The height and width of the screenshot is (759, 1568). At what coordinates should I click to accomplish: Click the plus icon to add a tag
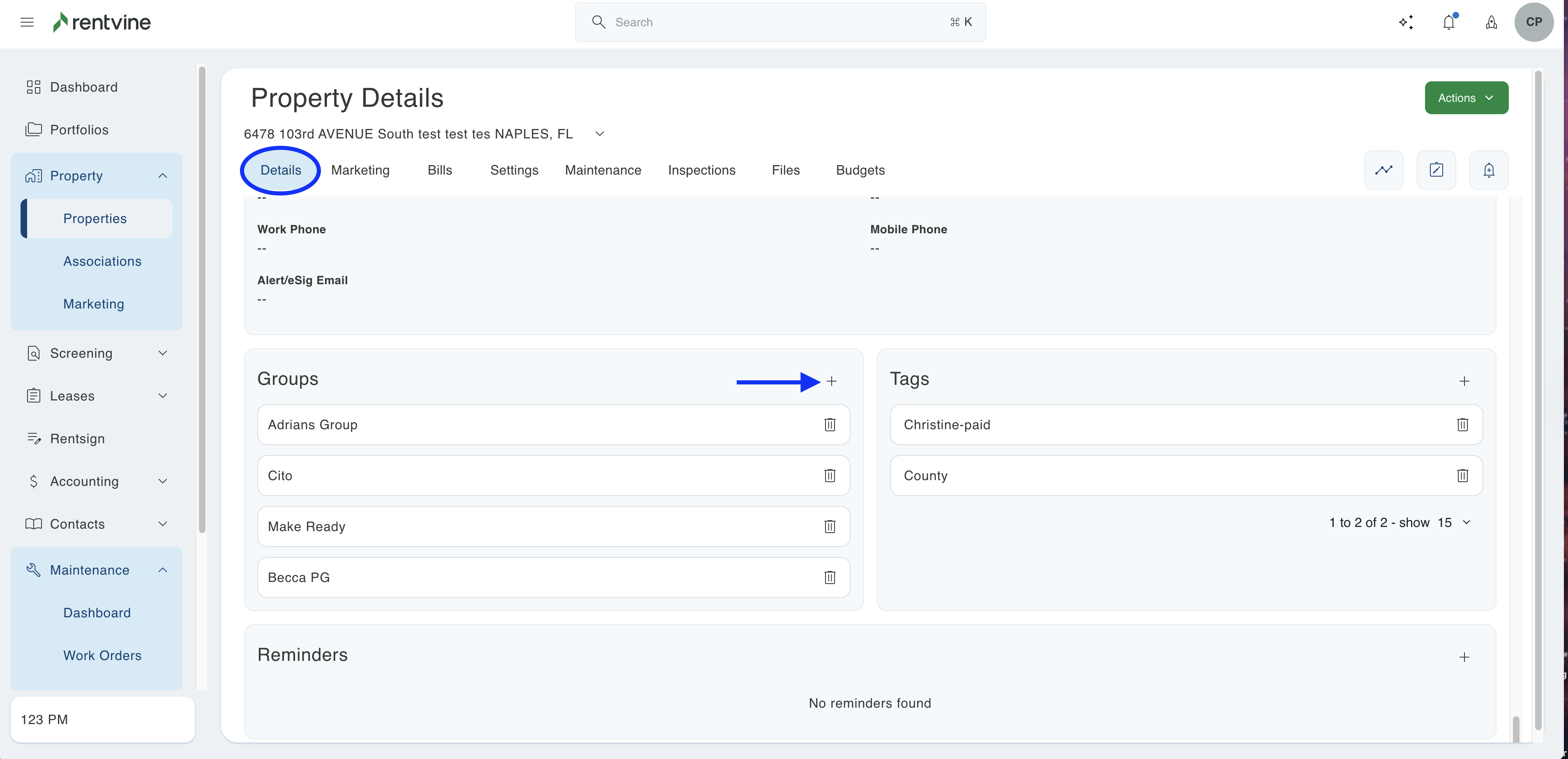(x=1464, y=381)
